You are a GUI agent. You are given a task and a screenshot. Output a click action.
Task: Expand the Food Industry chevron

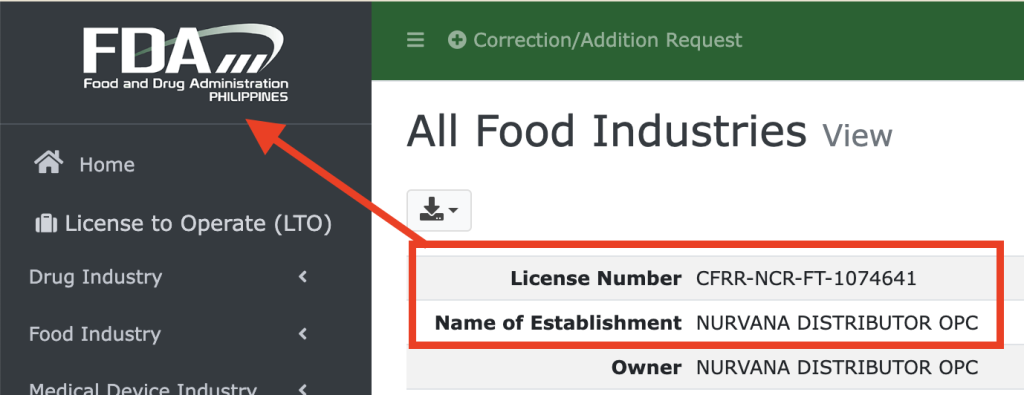(302, 334)
